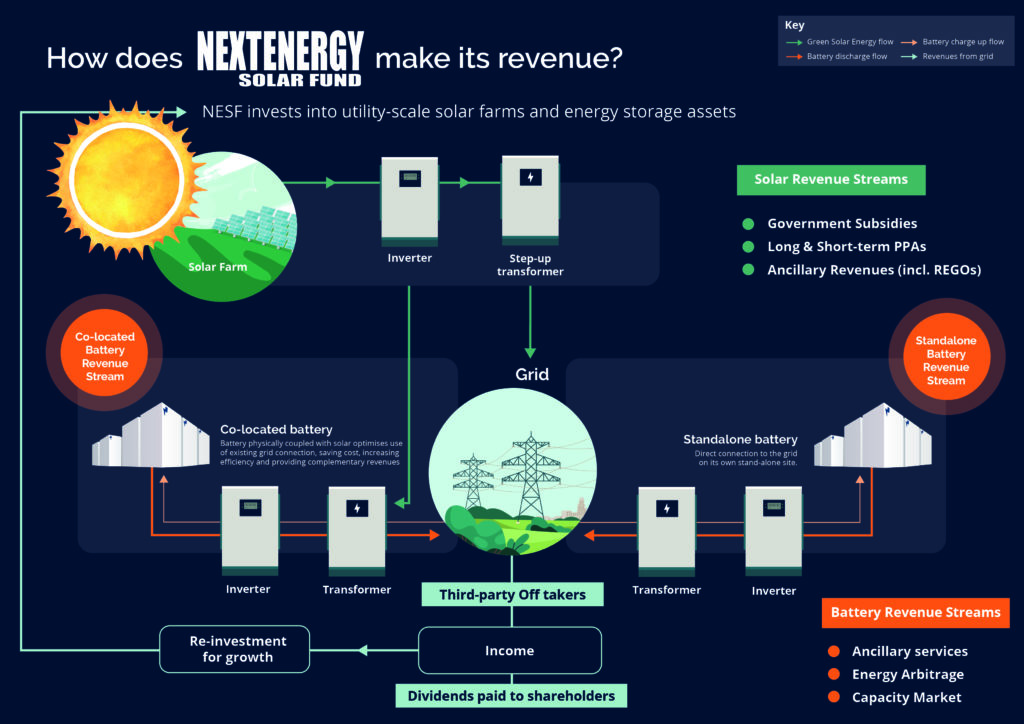Toggle the Ancillary services bullet
Image resolution: width=1024 pixels, height=724 pixels.
tap(833, 651)
